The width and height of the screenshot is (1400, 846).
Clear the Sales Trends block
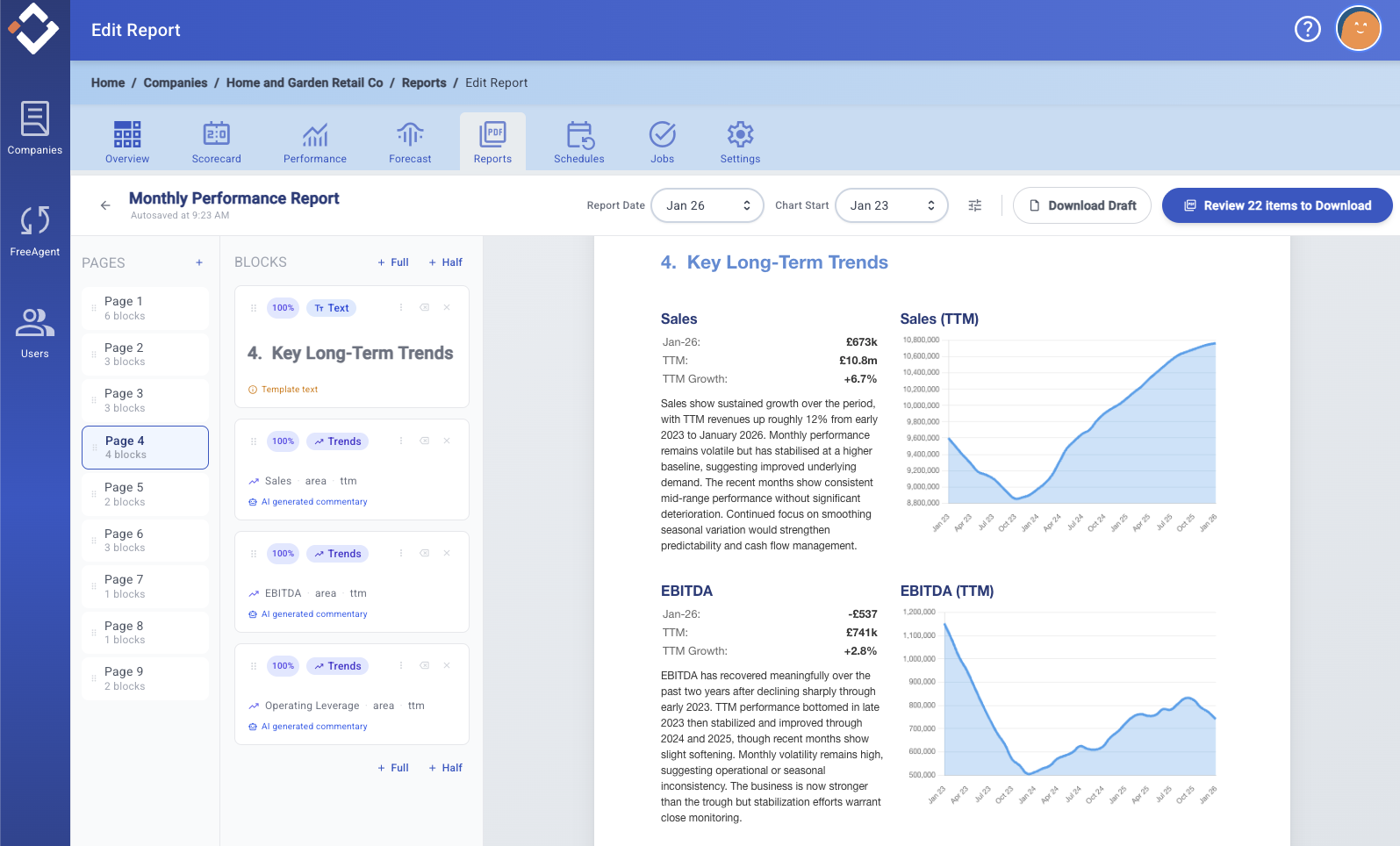[424, 441]
